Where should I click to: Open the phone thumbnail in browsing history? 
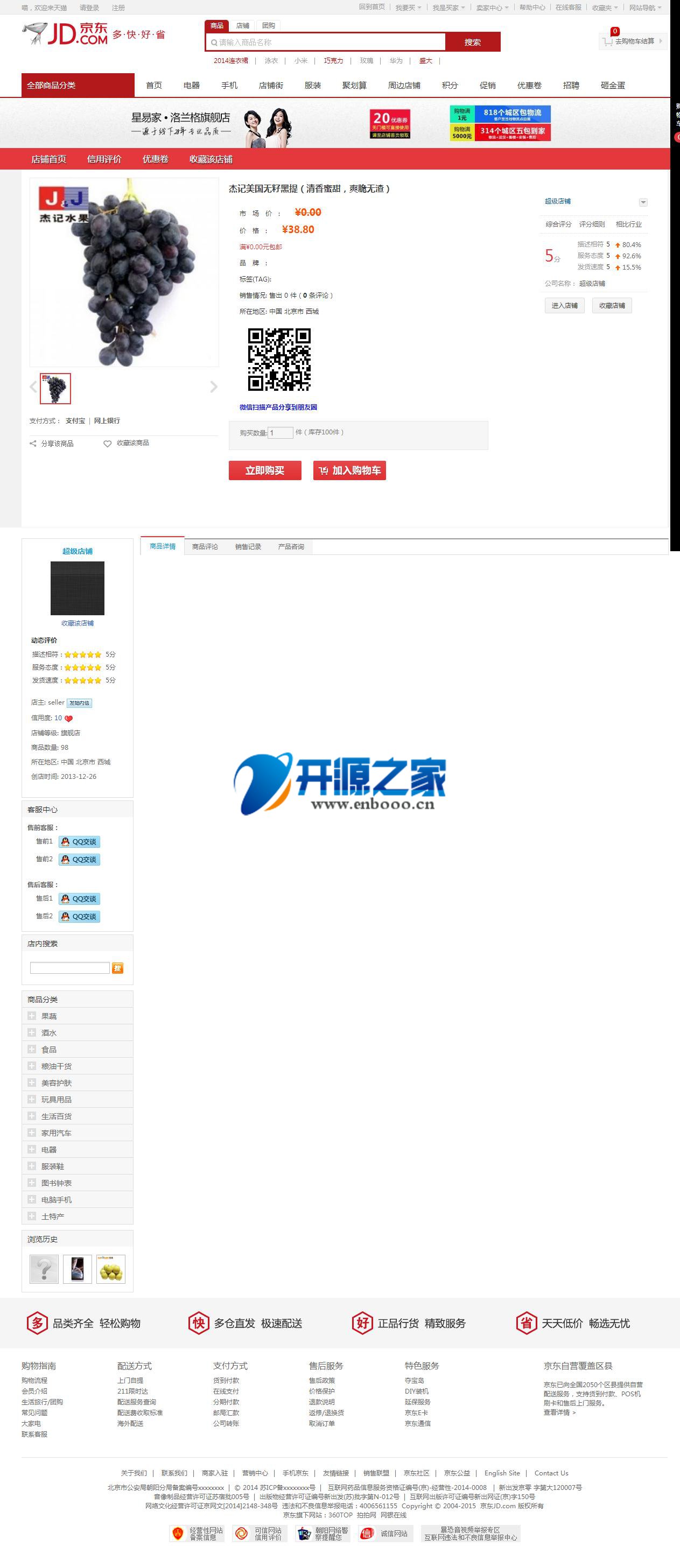(x=78, y=1269)
